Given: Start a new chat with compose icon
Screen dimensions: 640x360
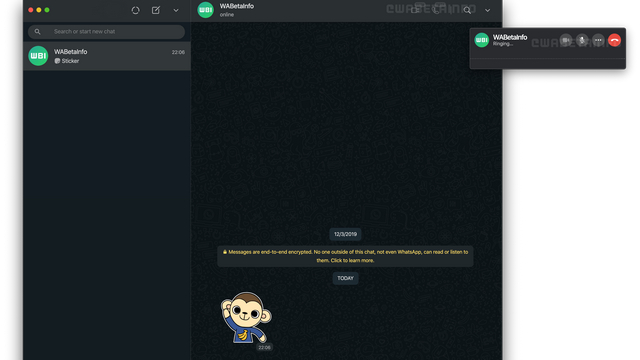Looking at the screenshot, I should (x=156, y=10).
